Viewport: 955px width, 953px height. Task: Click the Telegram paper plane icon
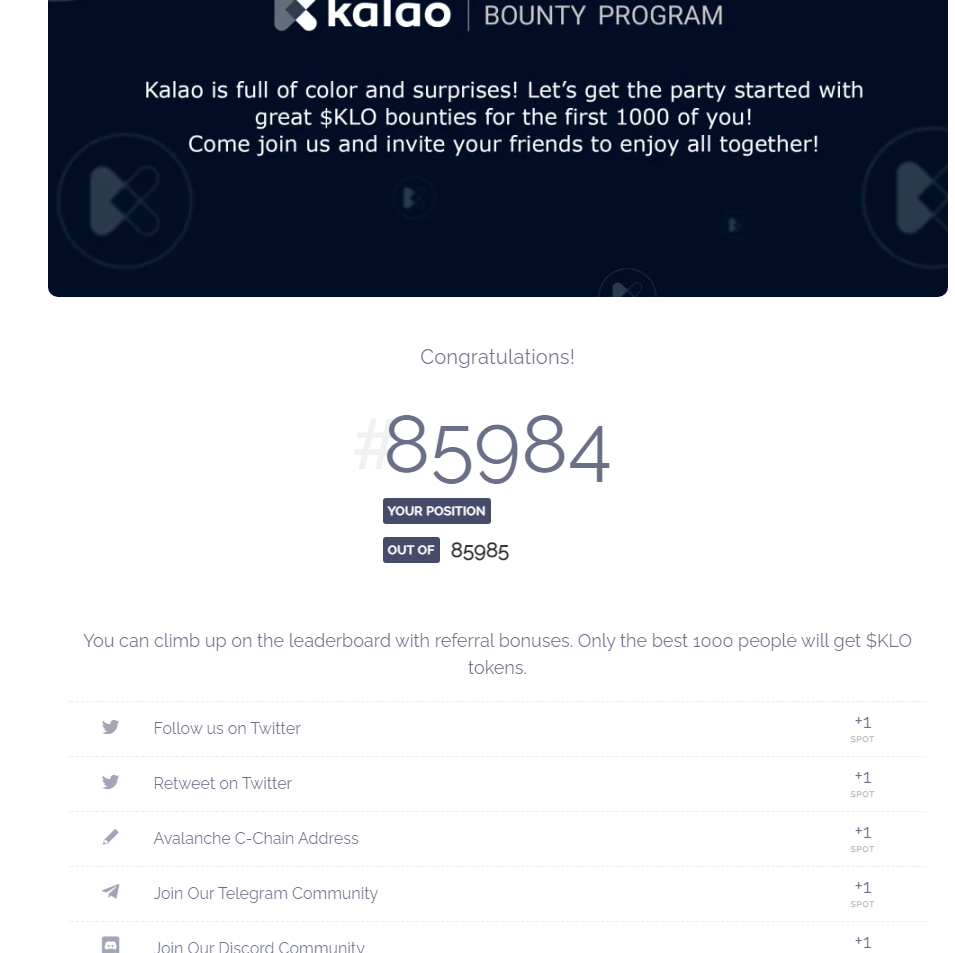(110, 892)
